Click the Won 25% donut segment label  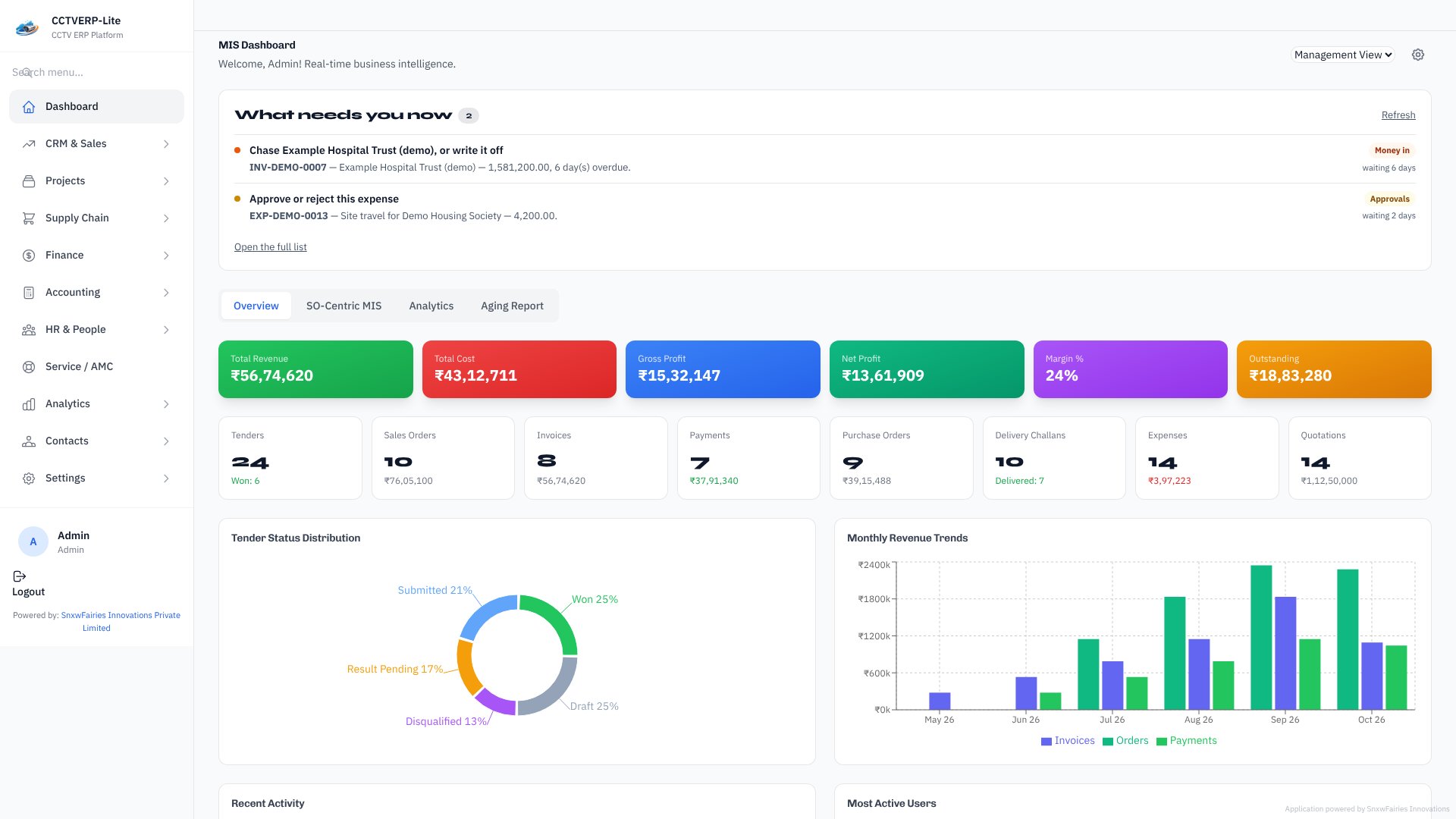595,600
